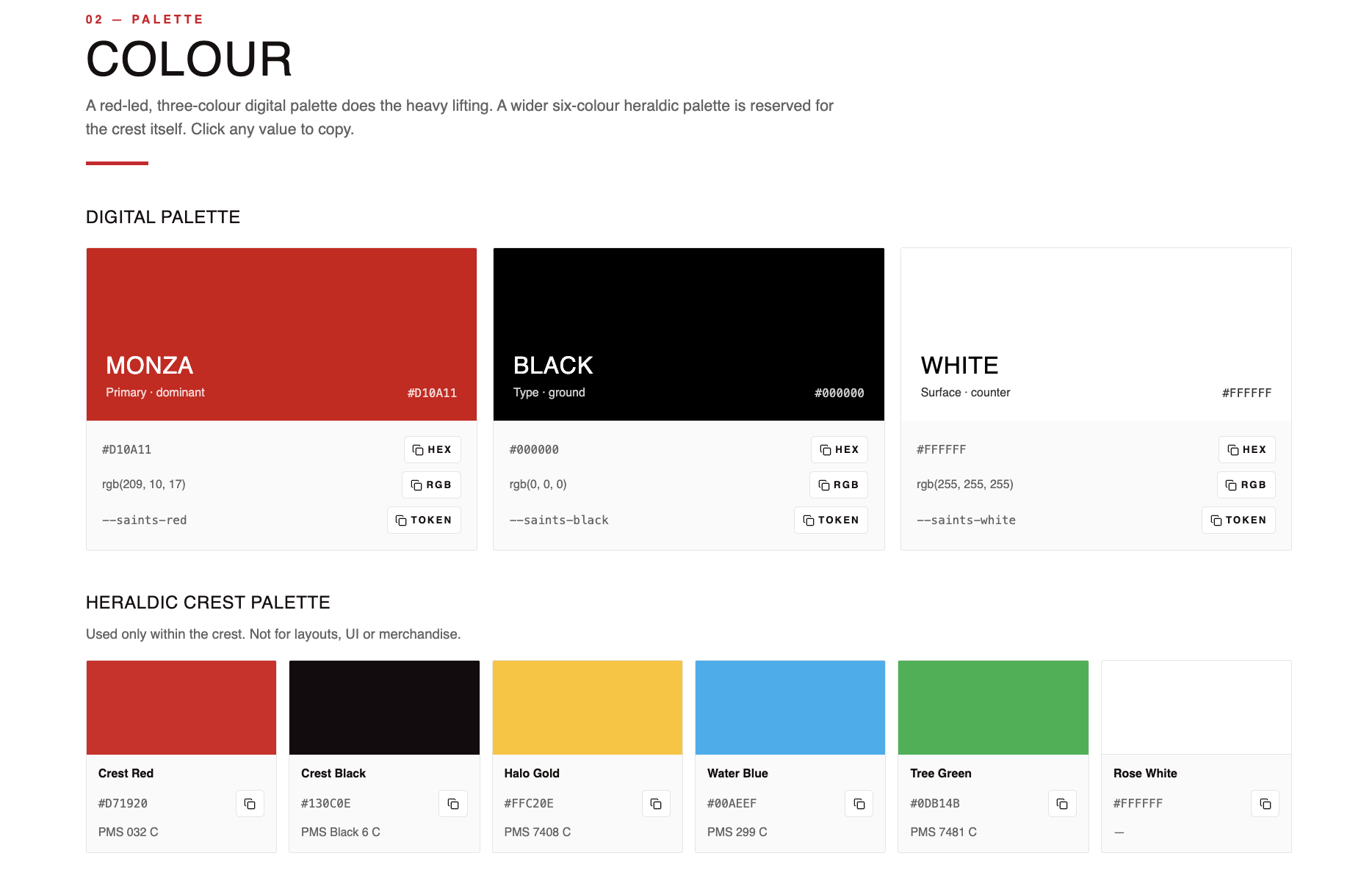This screenshot has width=1372, height=878.
Task: Click the rgb(209, 10, 17) value
Action: click(144, 485)
